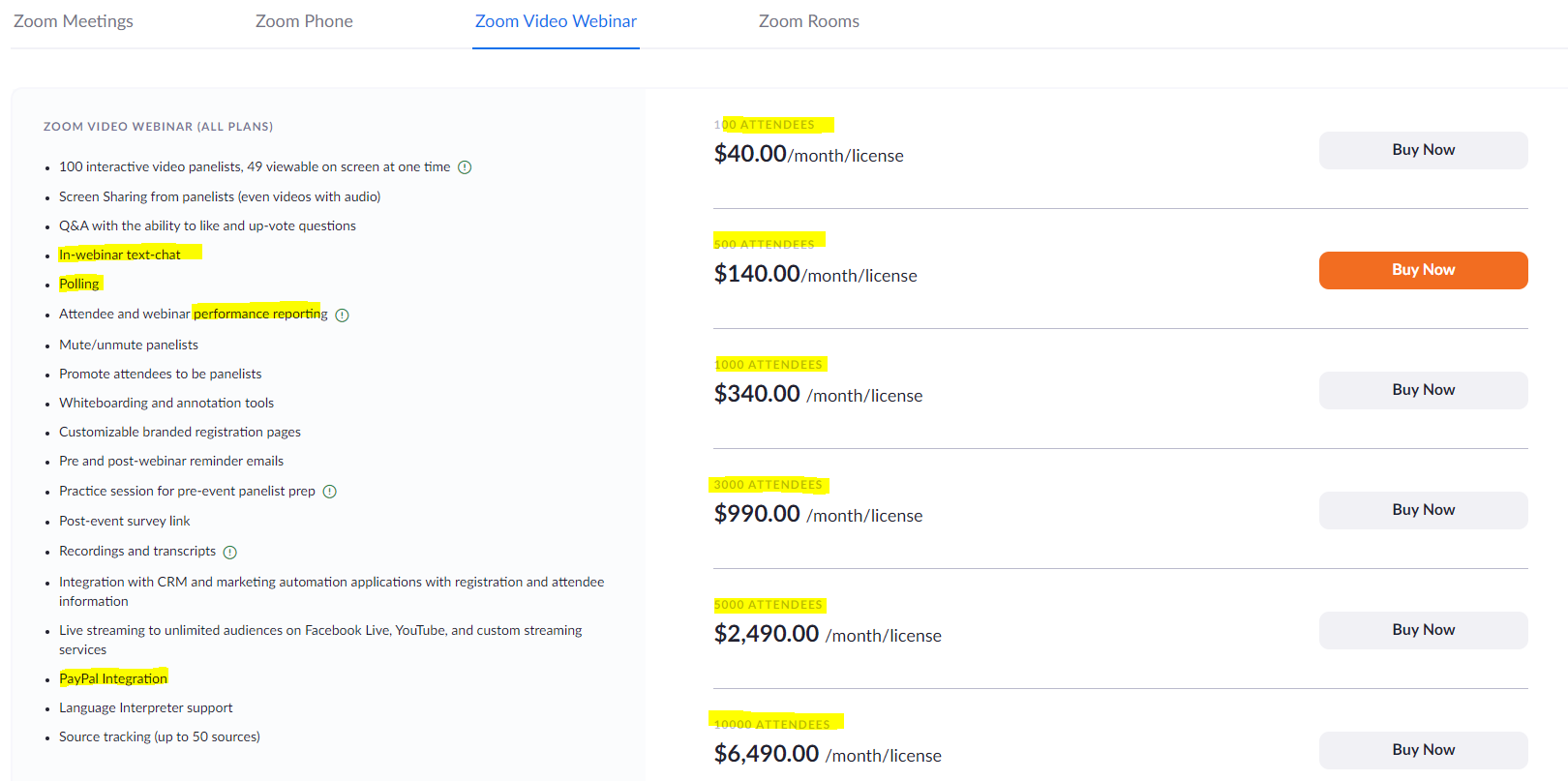This screenshot has height=781, width=1568.
Task: Click the Language Interpreter support item
Action: point(146,707)
